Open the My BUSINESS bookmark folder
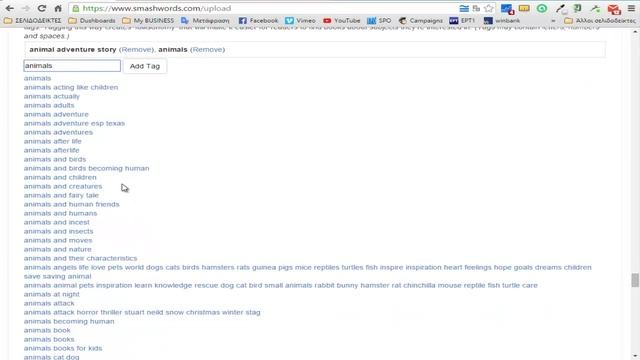Image resolution: width=640 pixels, height=360 pixels. pyautogui.click(x=148, y=20)
